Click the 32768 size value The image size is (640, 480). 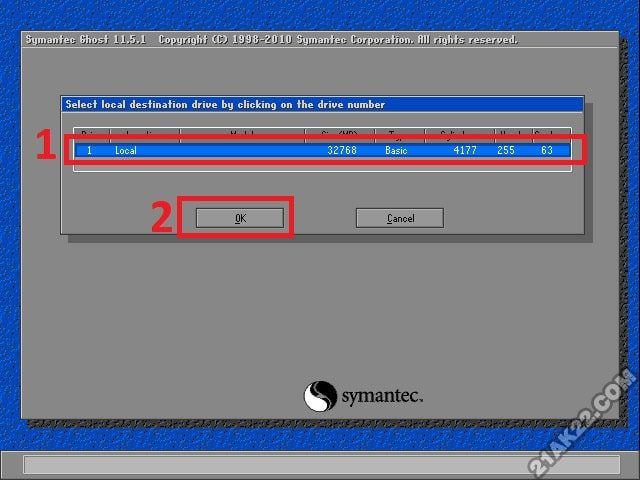[342, 151]
